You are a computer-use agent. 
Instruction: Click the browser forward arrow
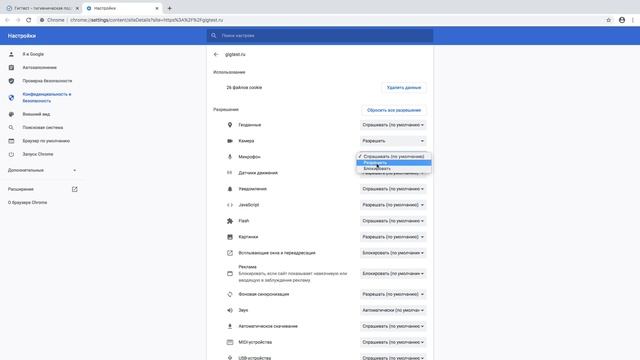[18, 20]
